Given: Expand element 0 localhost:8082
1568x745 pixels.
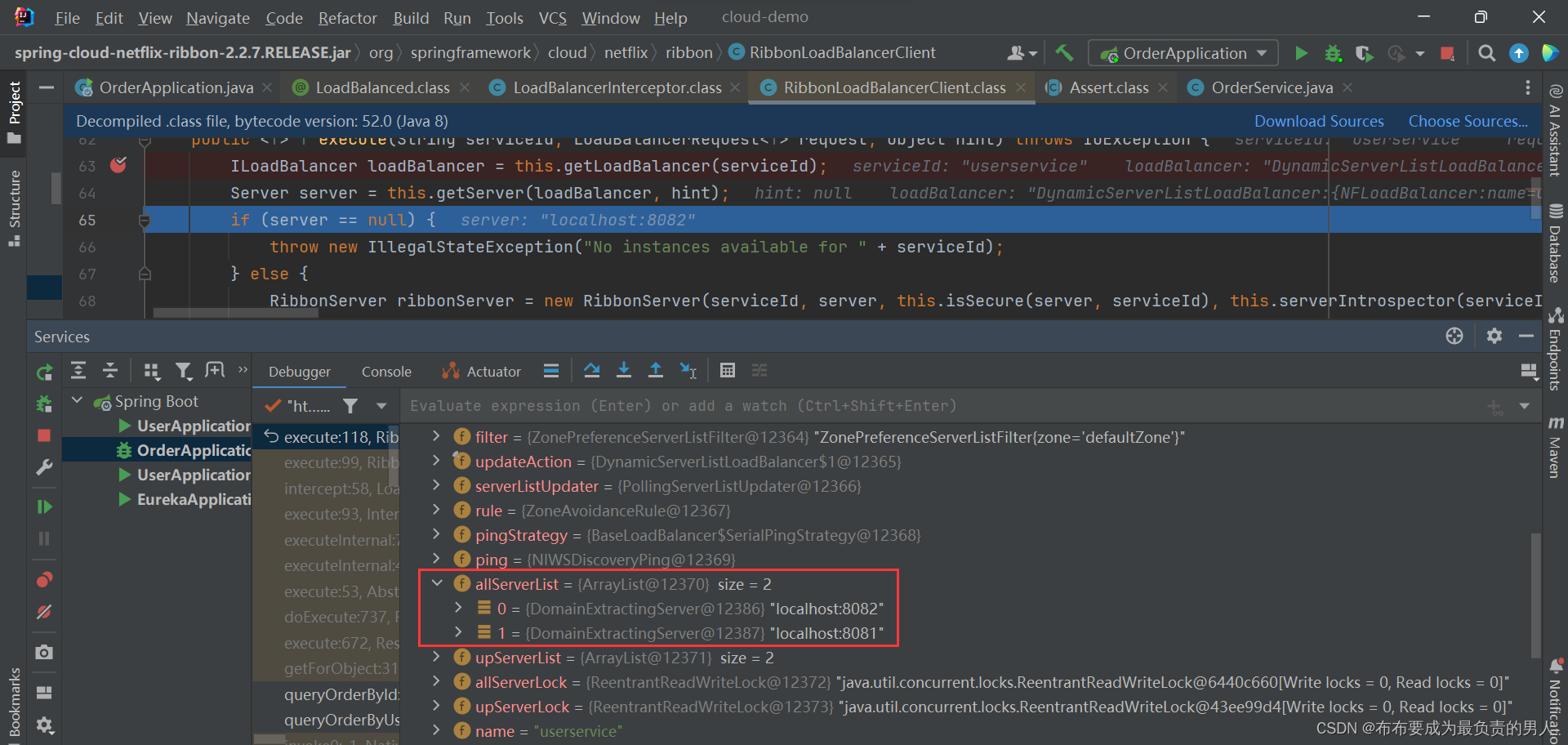Looking at the screenshot, I should pos(458,608).
